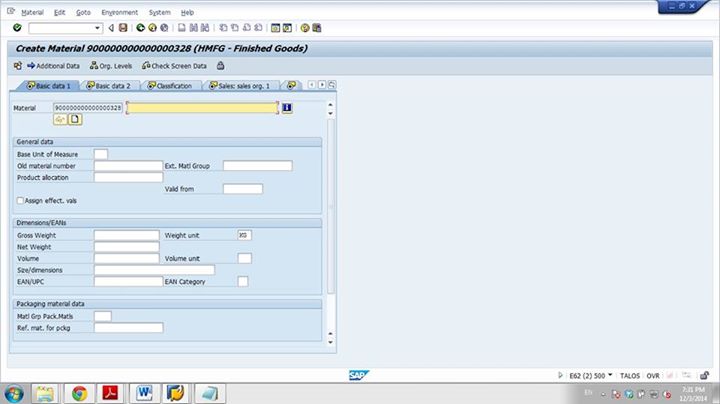The height and width of the screenshot is (404, 720).
Task: Switch to the Classification tab
Action: coord(170,86)
